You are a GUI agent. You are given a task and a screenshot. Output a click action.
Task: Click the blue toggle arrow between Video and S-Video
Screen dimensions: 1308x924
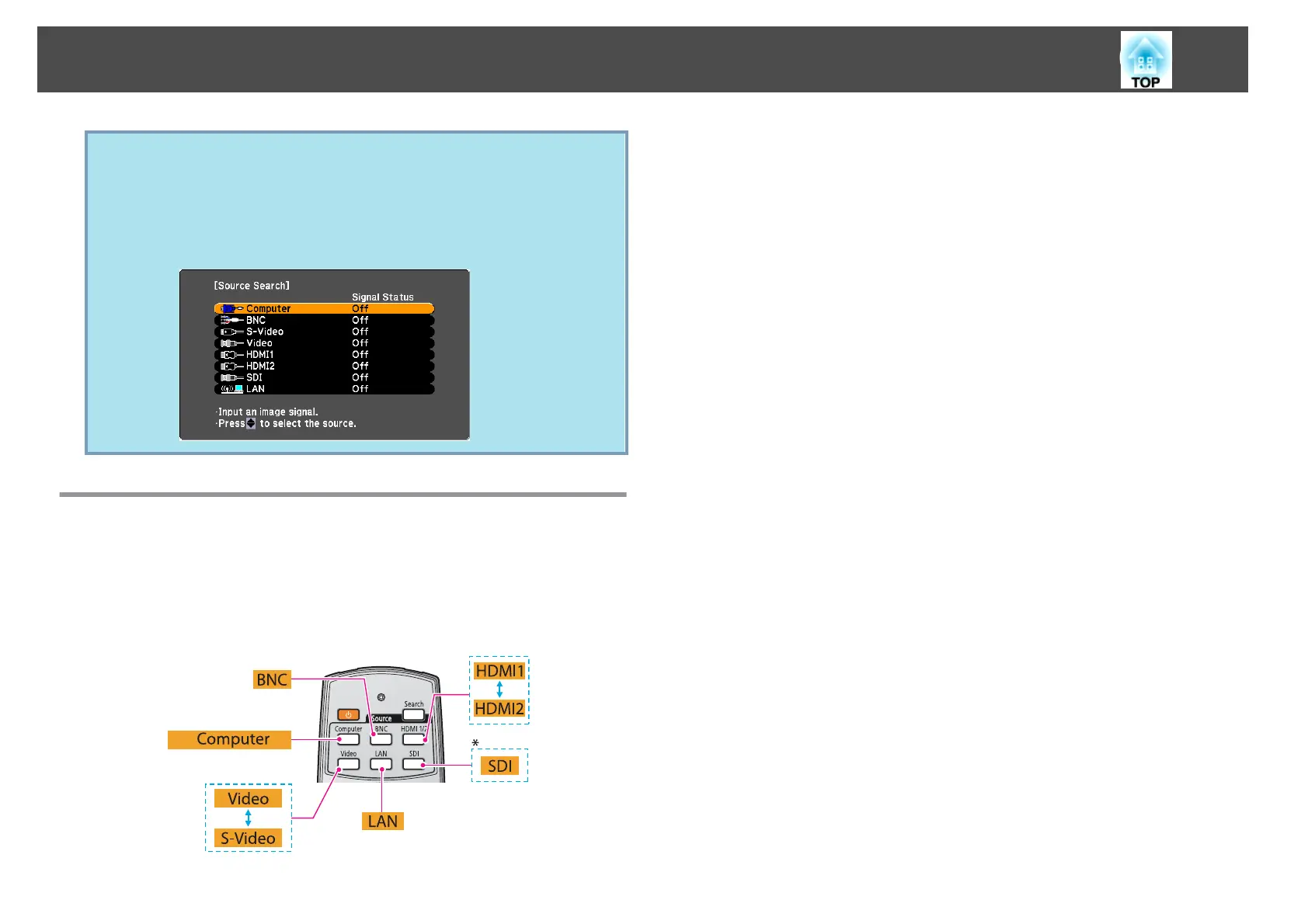point(248,818)
